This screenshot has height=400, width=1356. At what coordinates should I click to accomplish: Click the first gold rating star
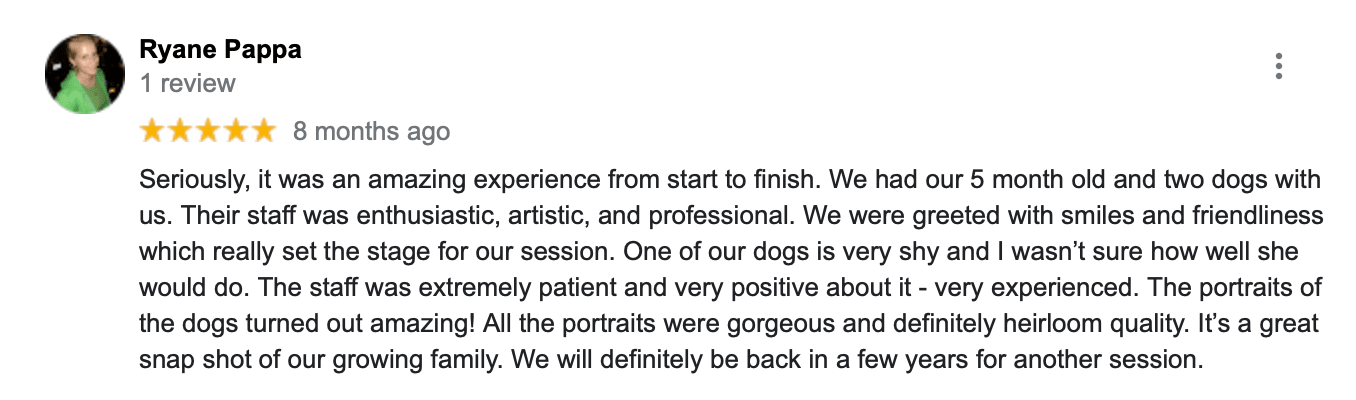point(152,130)
